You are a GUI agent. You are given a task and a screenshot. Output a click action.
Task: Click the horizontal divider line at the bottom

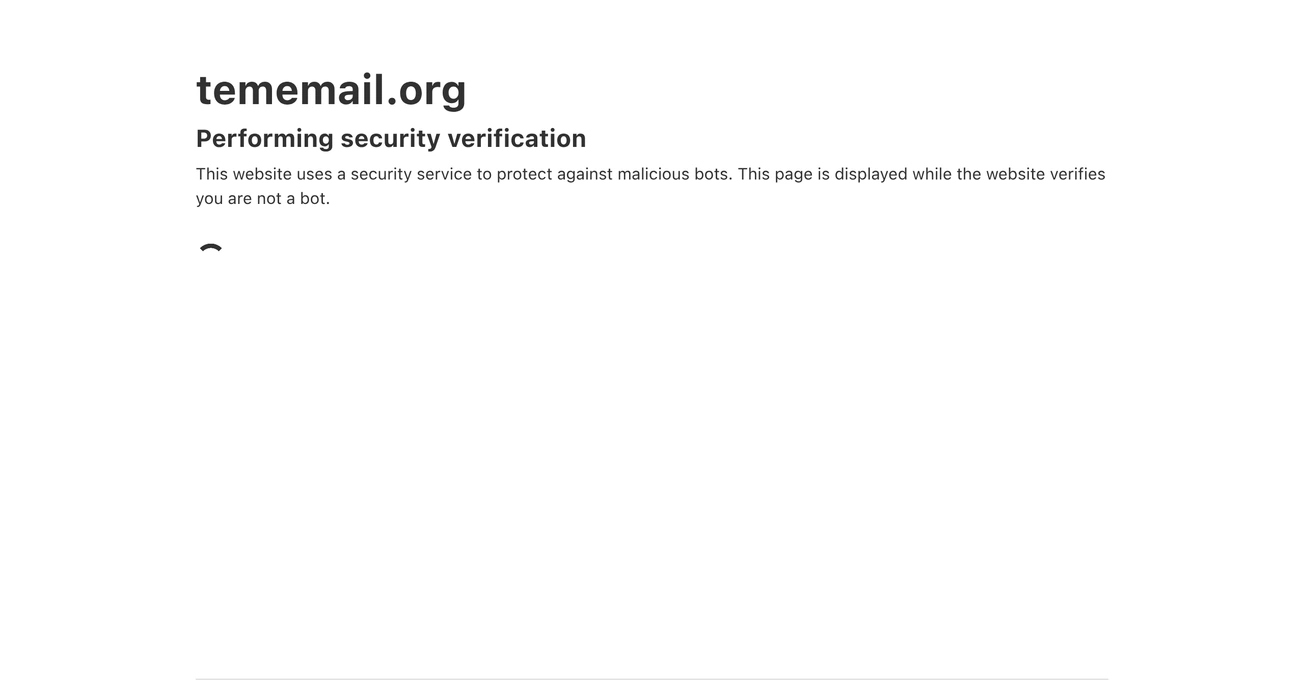(x=652, y=679)
